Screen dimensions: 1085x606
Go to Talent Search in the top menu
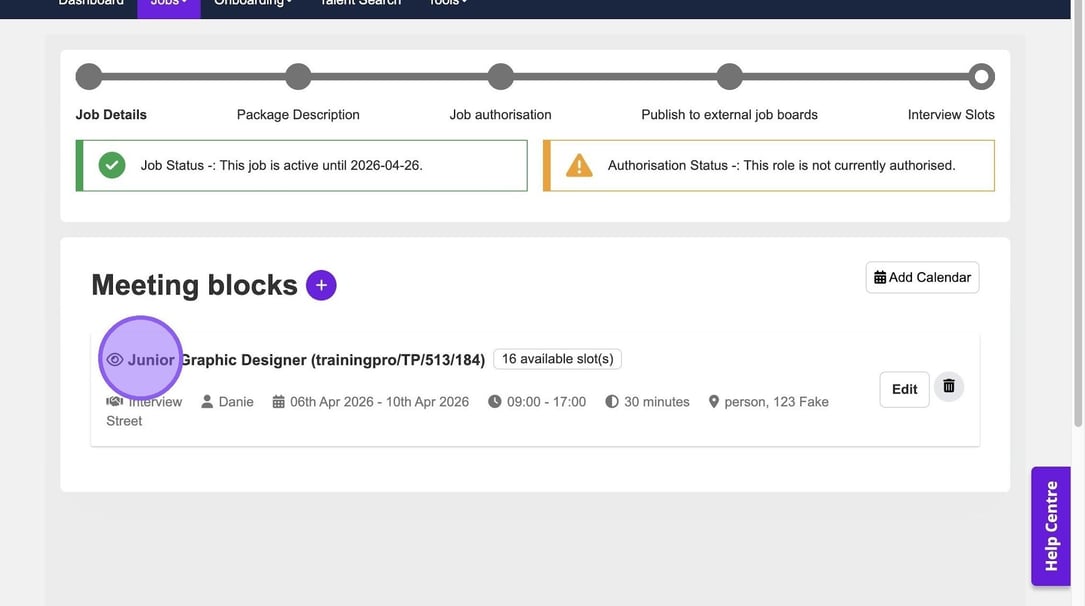click(360, 4)
